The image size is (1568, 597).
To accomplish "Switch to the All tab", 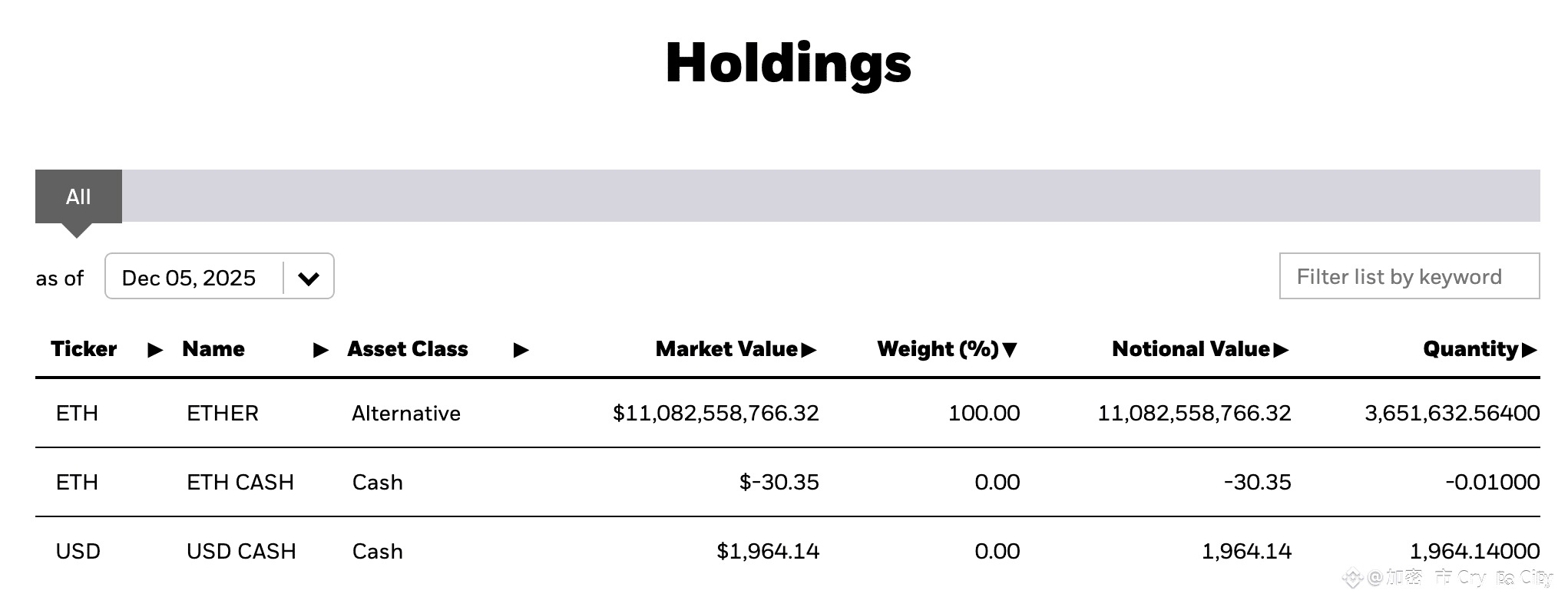I will (x=78, y=197).
